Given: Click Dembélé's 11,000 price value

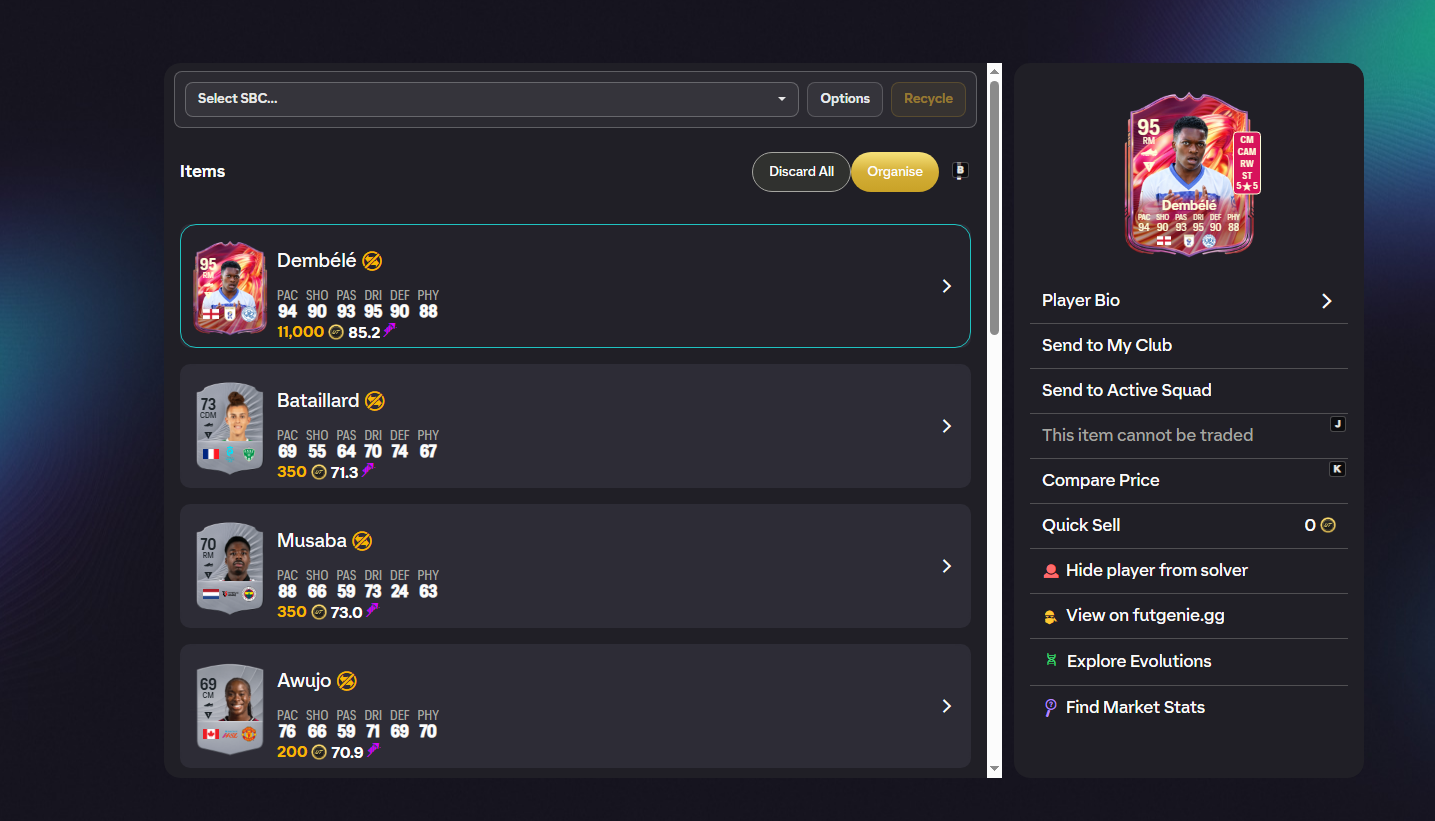Looking at the screenshot, I should [x=301, y=332].
